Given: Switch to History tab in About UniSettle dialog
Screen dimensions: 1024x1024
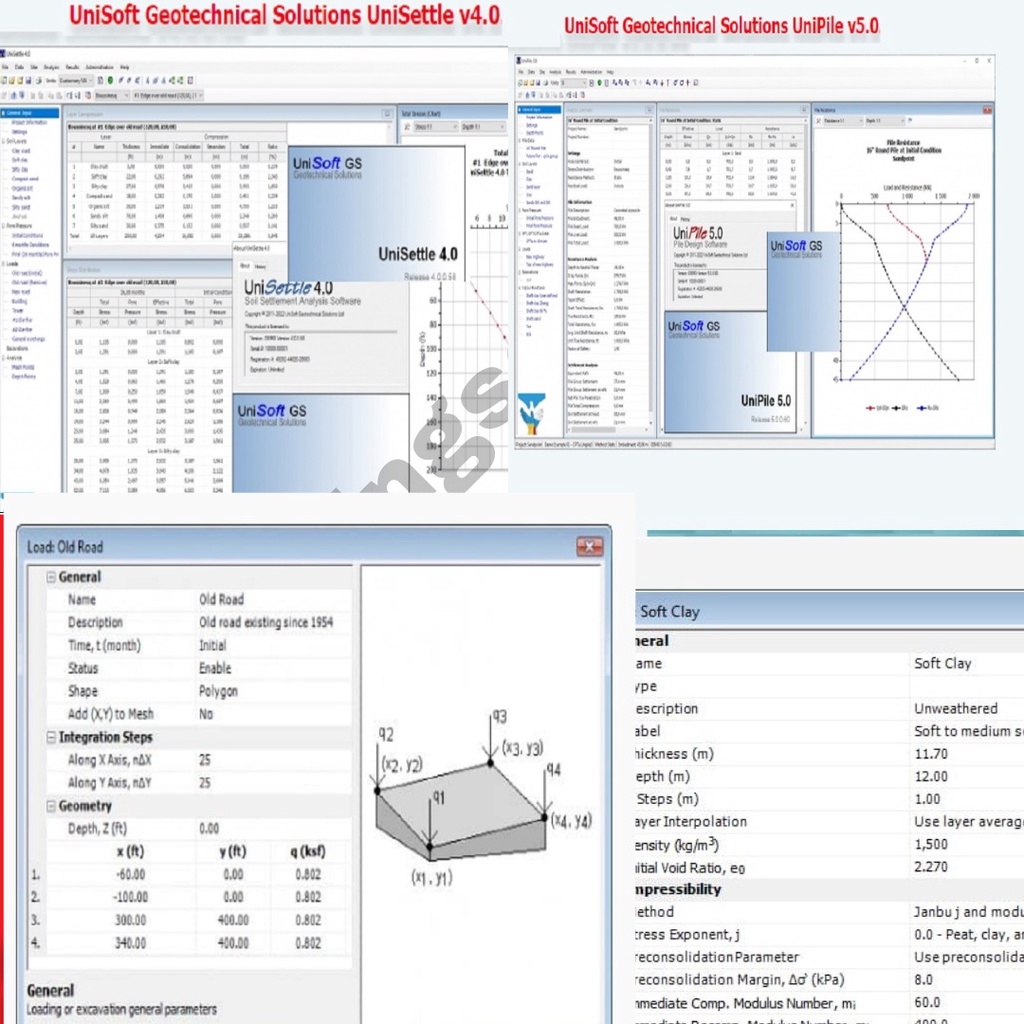Looking at the screenshot, I should tap(261, 266).
